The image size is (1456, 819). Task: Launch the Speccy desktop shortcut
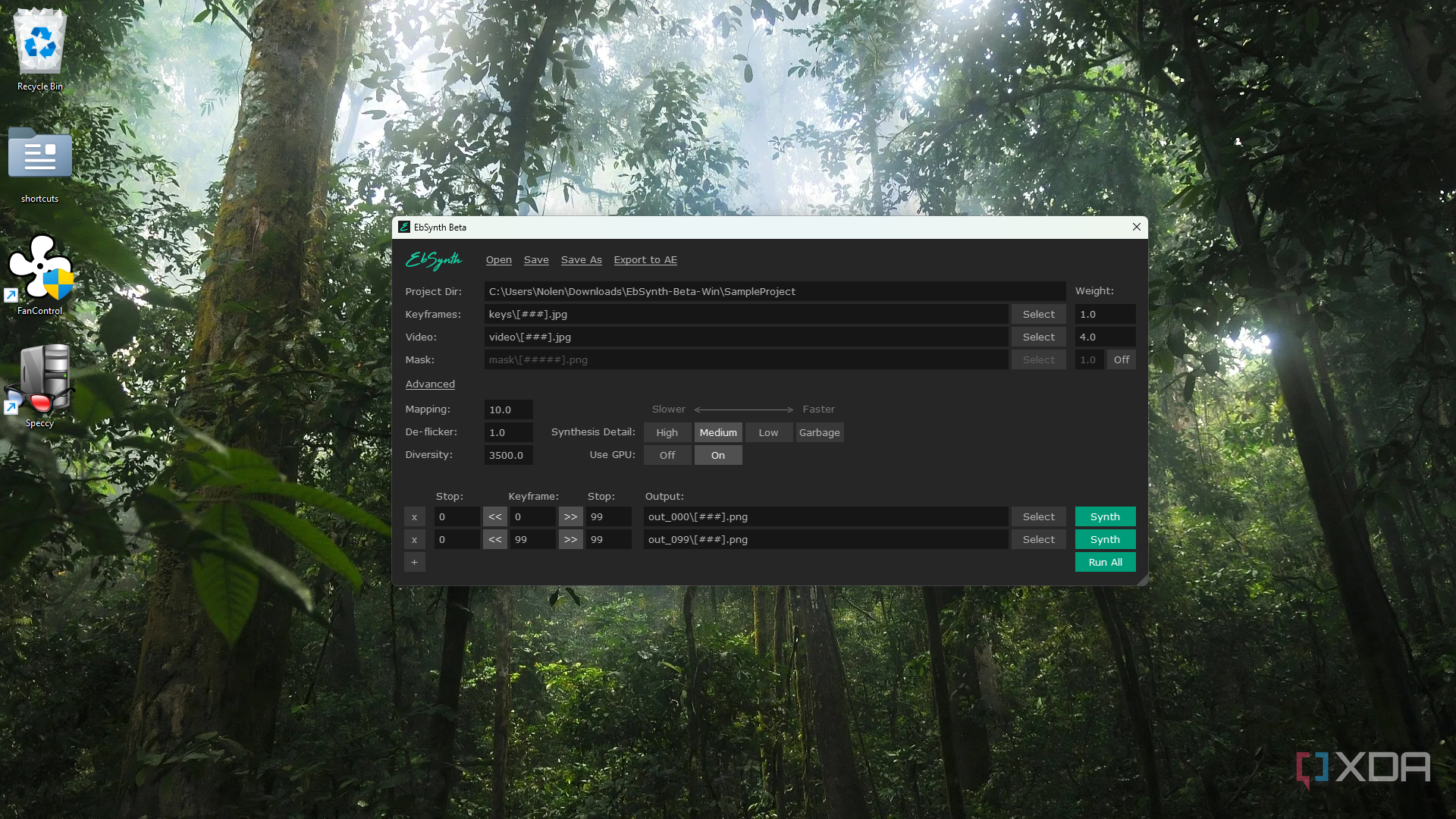(40, 386)
